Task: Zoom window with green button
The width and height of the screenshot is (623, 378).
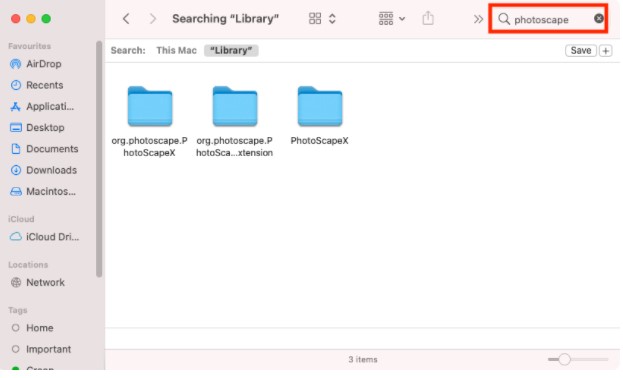Action: [x=46, y=19]
